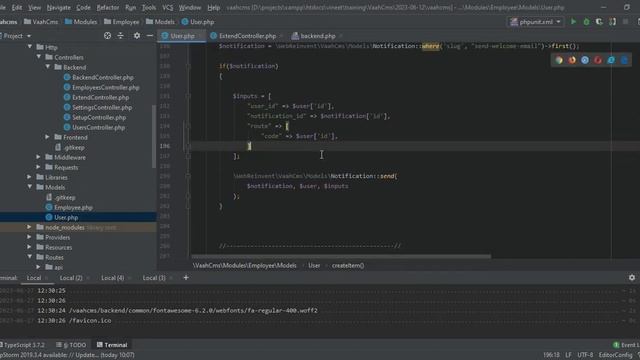The image size is (640, 360).
Task: Open the Tools menu
Action: coord(149,7)
